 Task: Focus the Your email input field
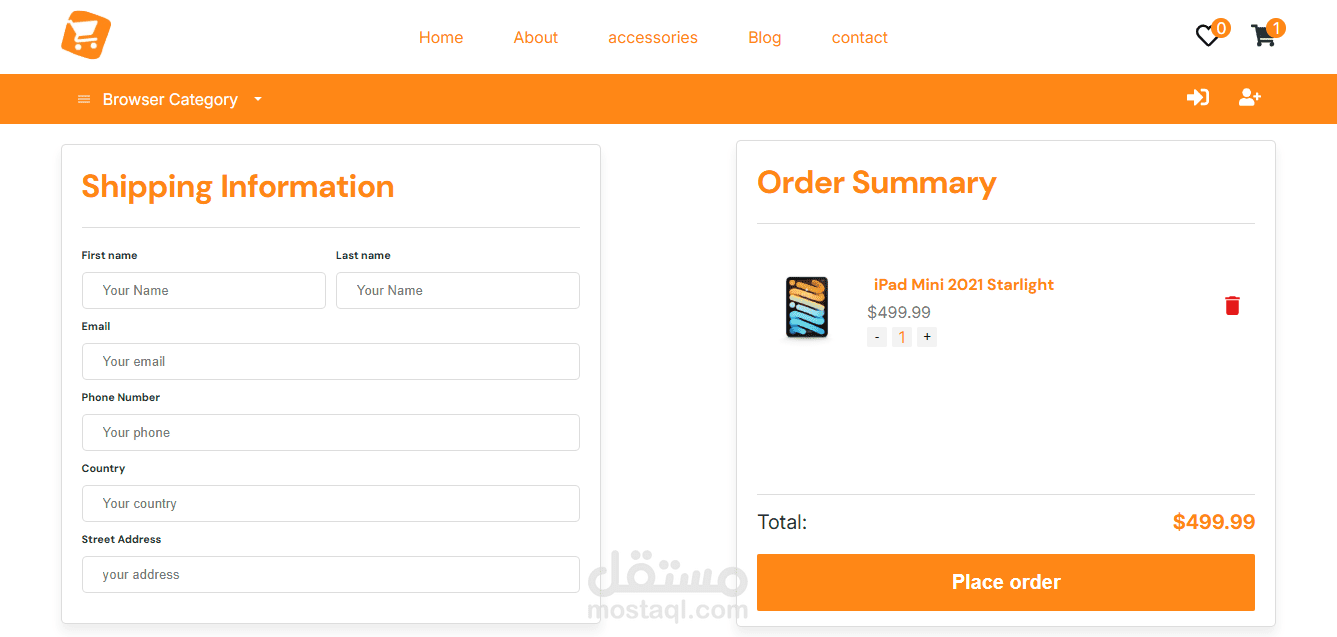coord(331,361)
